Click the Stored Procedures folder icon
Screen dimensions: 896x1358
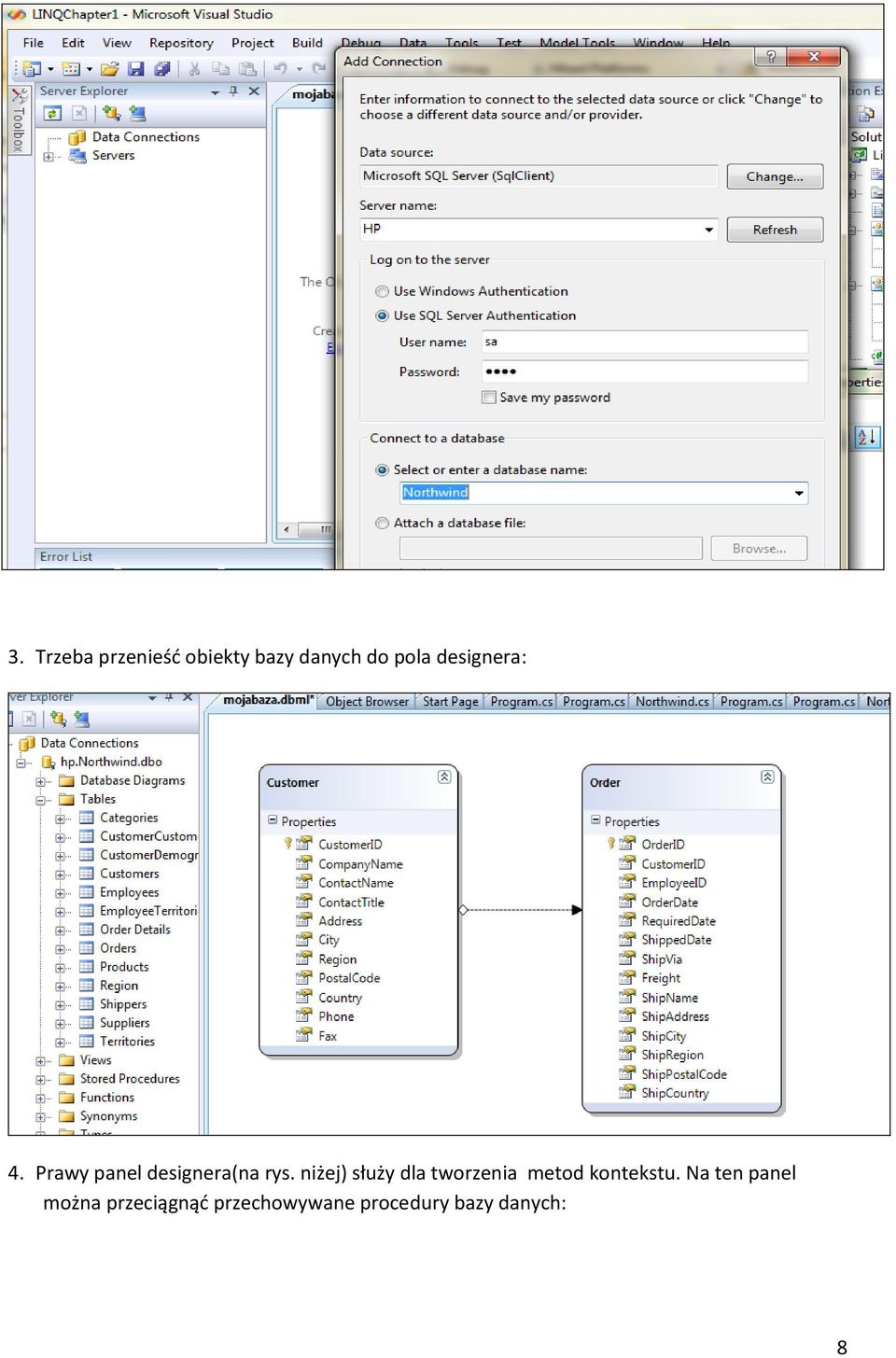click(x=66, y=1079)
